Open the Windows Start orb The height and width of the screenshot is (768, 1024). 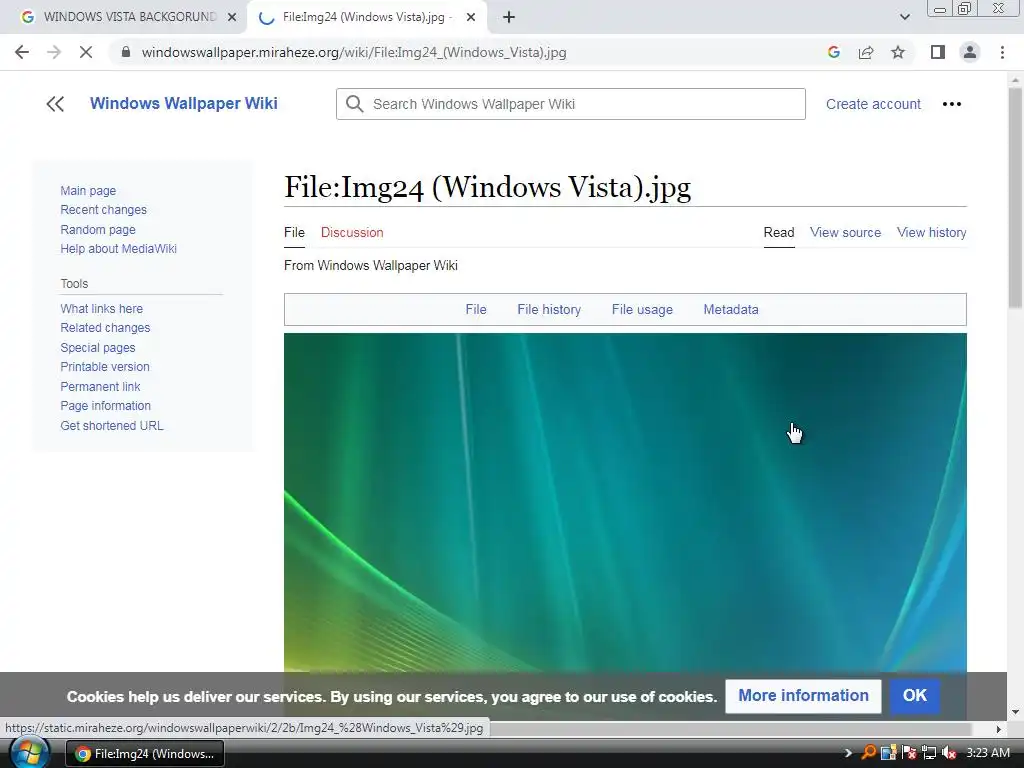(29, 752)
